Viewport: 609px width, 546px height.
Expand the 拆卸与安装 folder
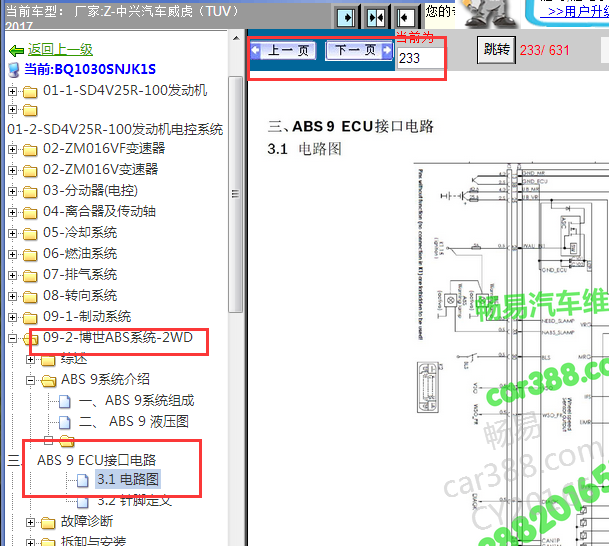point(30,542)
